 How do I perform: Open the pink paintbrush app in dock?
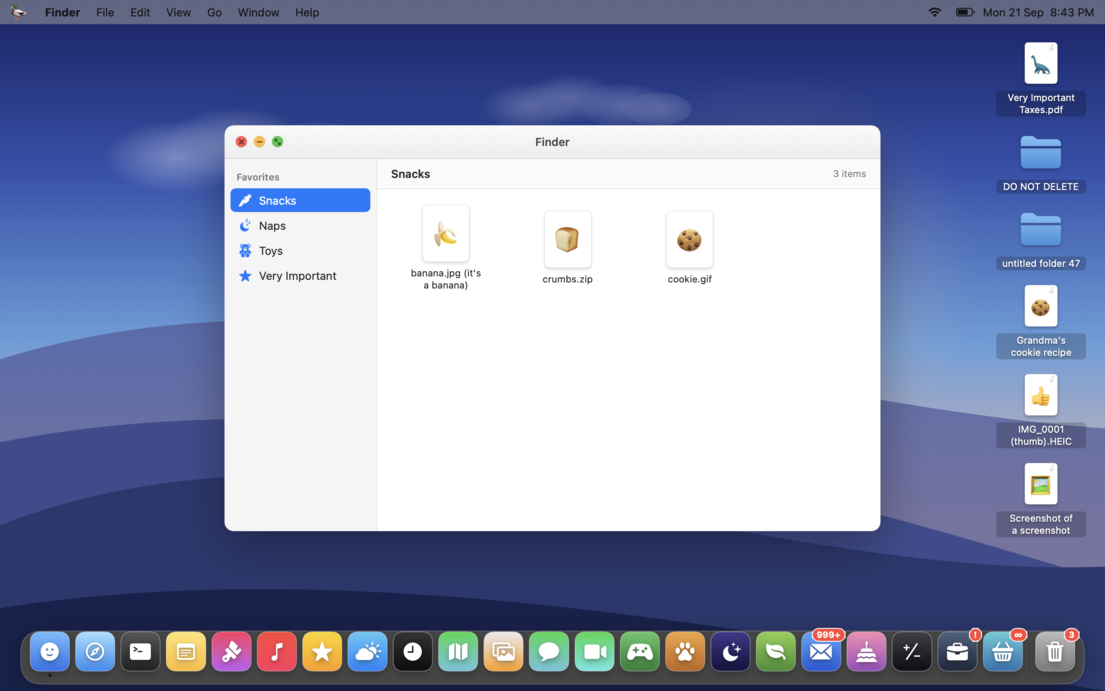point(231,652)
